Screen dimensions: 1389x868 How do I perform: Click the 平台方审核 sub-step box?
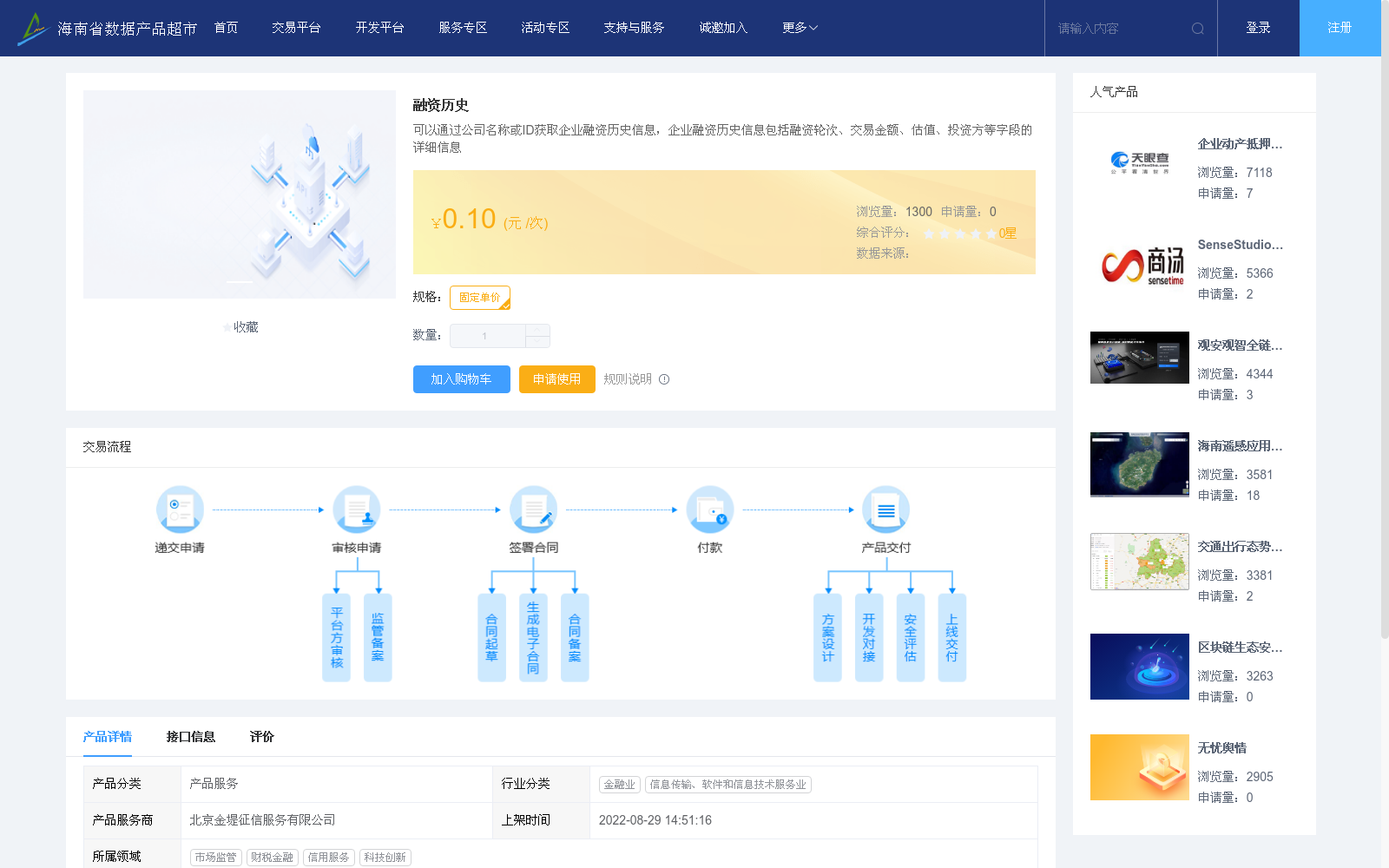[x=336, y=637]
